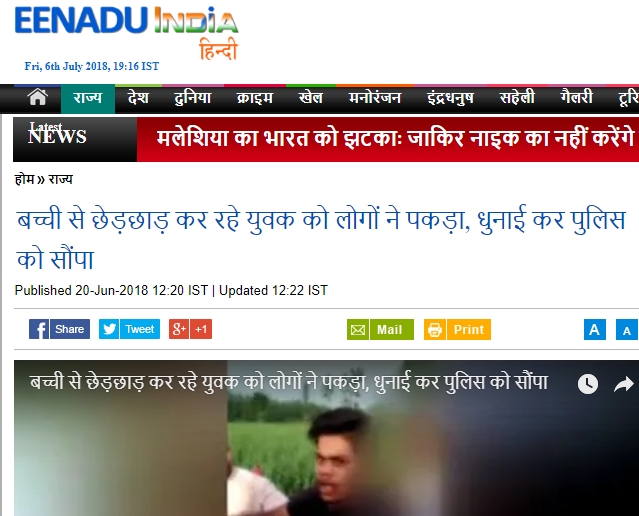Viewport: 639px width, 516px height.
Task: Click the Google Plus +1 button
Action: click(190, 329)
